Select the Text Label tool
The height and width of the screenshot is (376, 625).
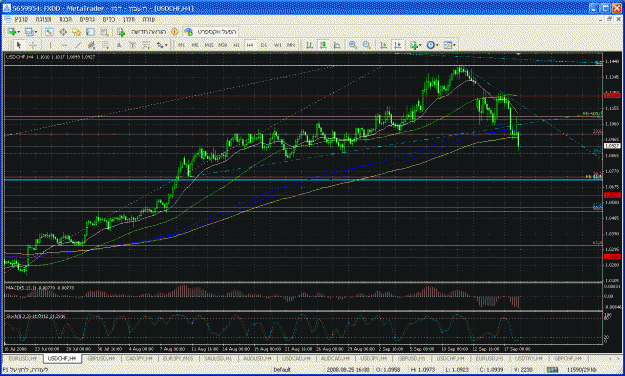point(132,45)
